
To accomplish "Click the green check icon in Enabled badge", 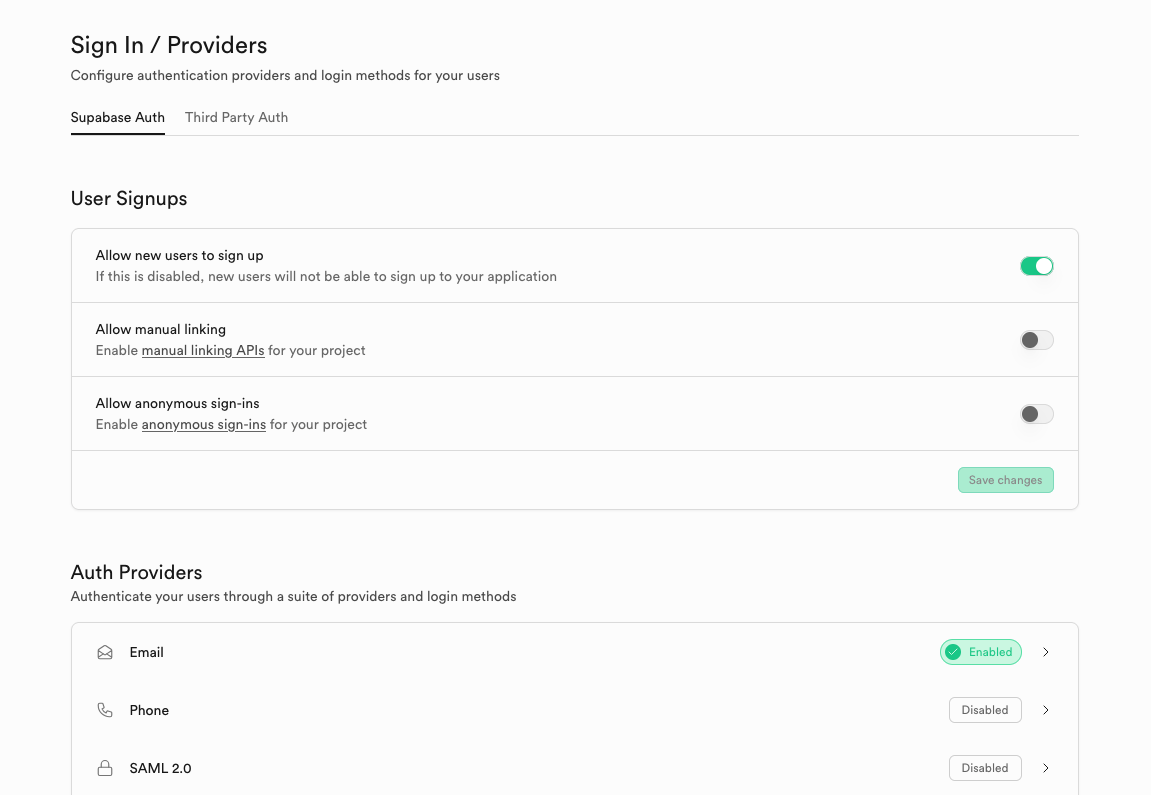I will click(x=953, y=652).
